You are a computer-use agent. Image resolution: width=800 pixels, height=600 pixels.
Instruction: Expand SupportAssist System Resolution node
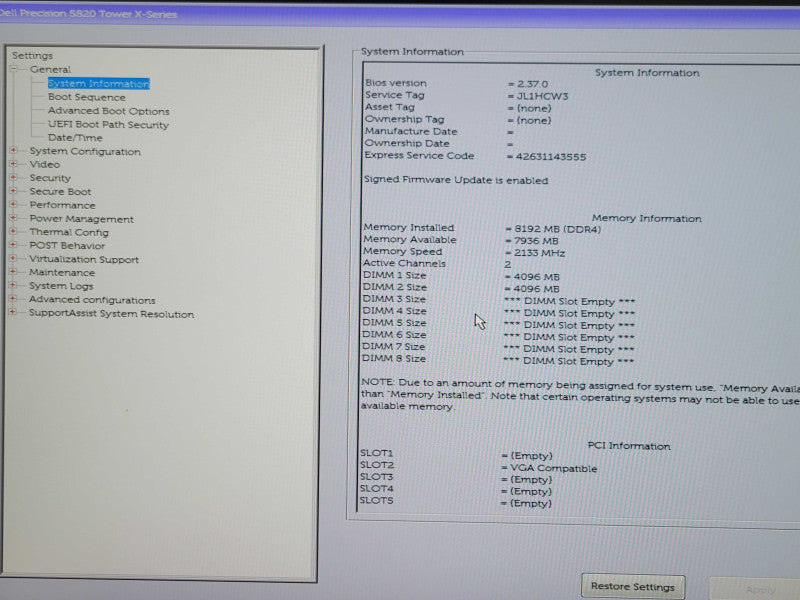coord(14,312)
